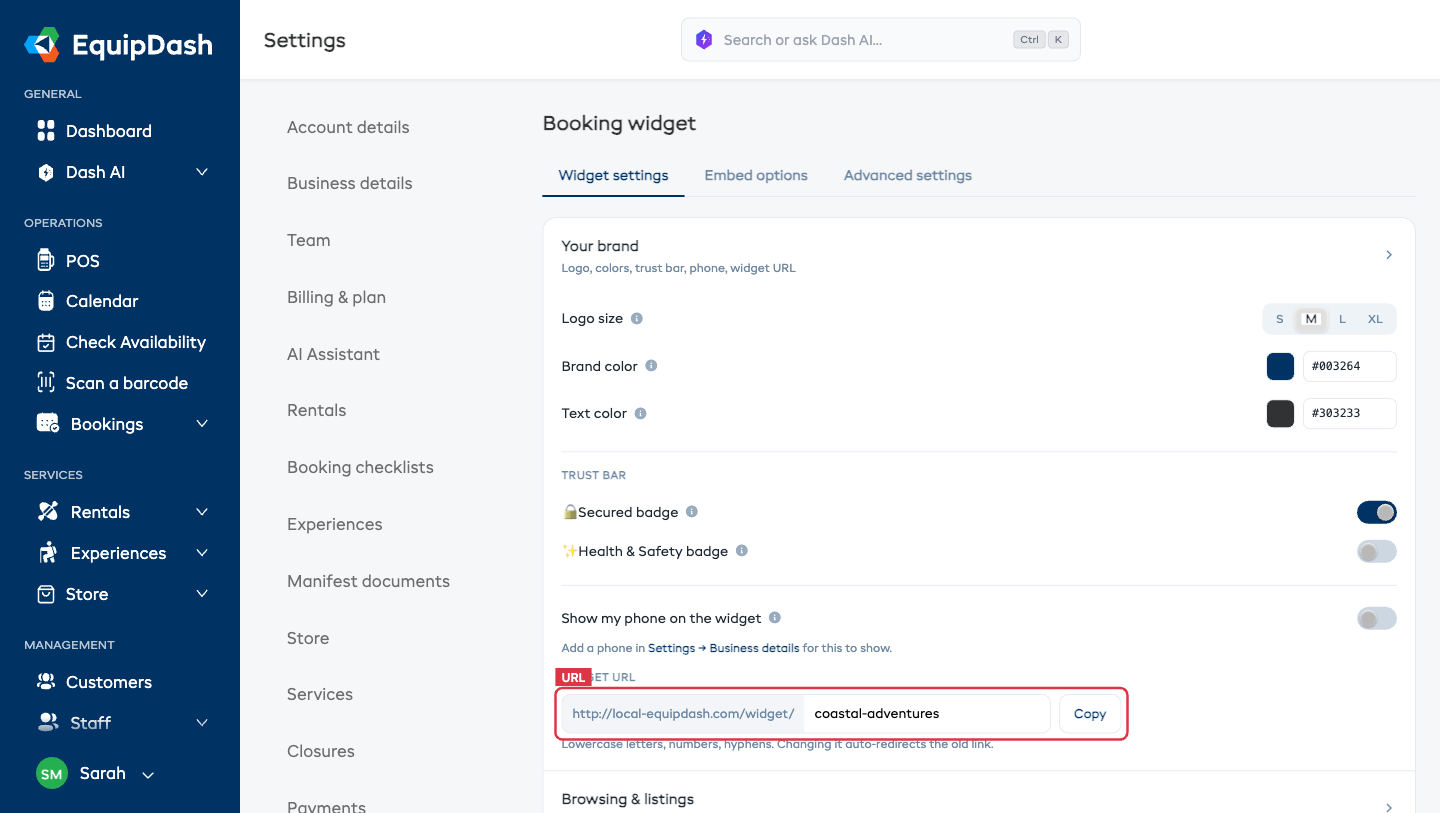Toggle Show my phone on the widget
Viewport: 1440px width, 813px height.
(1376, 618)
